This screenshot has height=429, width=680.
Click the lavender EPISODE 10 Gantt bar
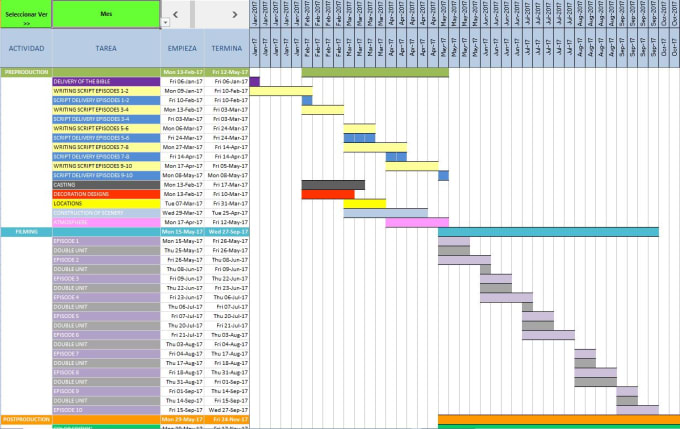coord(638,410)
